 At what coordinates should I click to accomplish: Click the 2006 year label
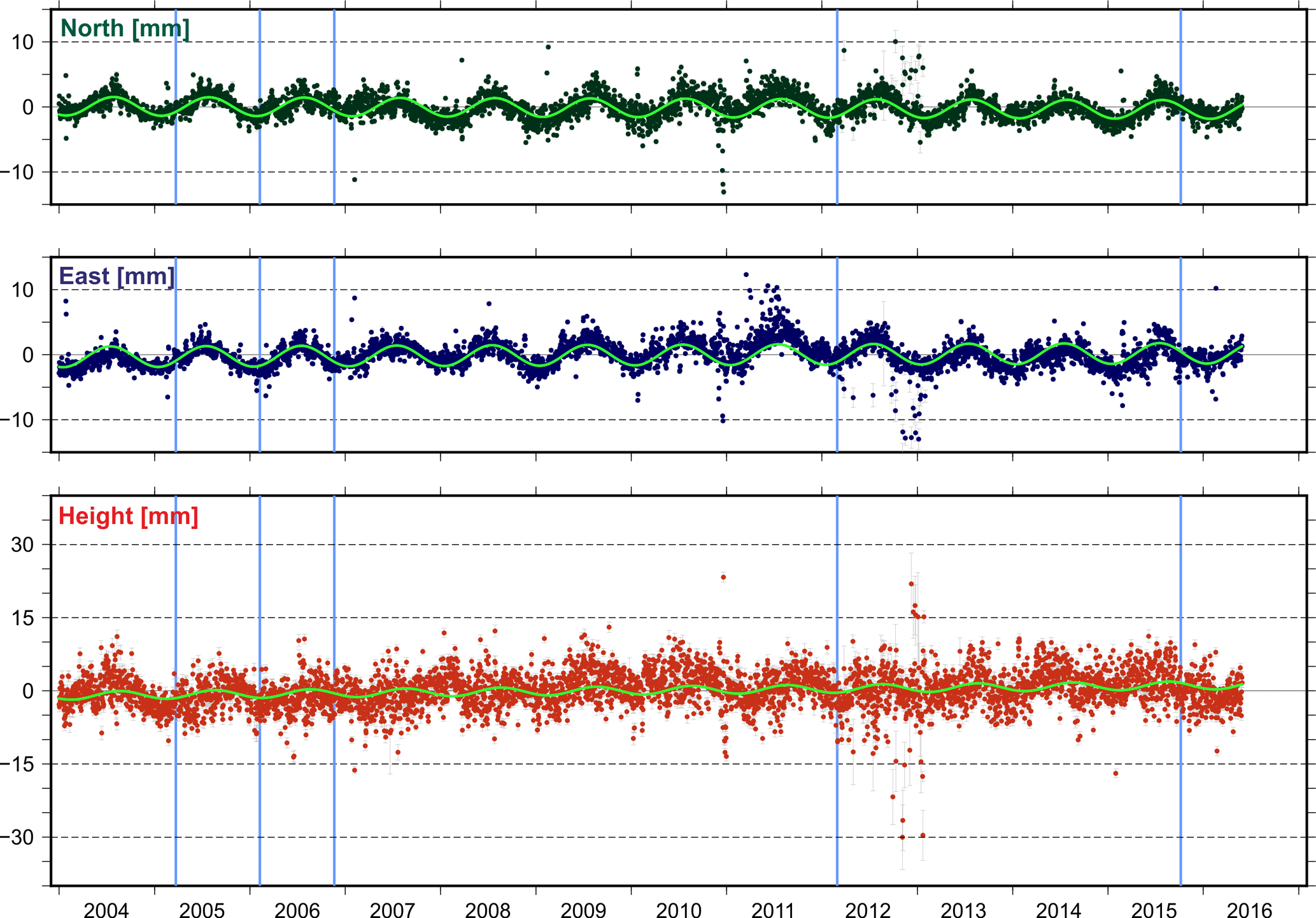point(297,910)
